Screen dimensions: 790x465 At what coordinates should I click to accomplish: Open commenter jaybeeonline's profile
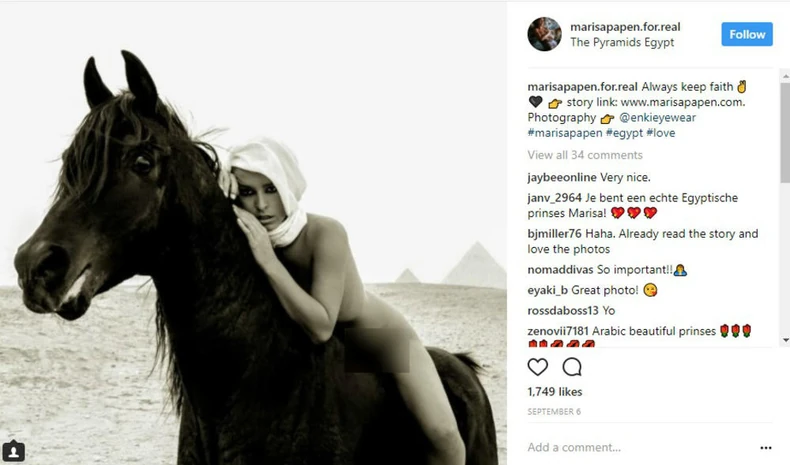click(562, 177)
